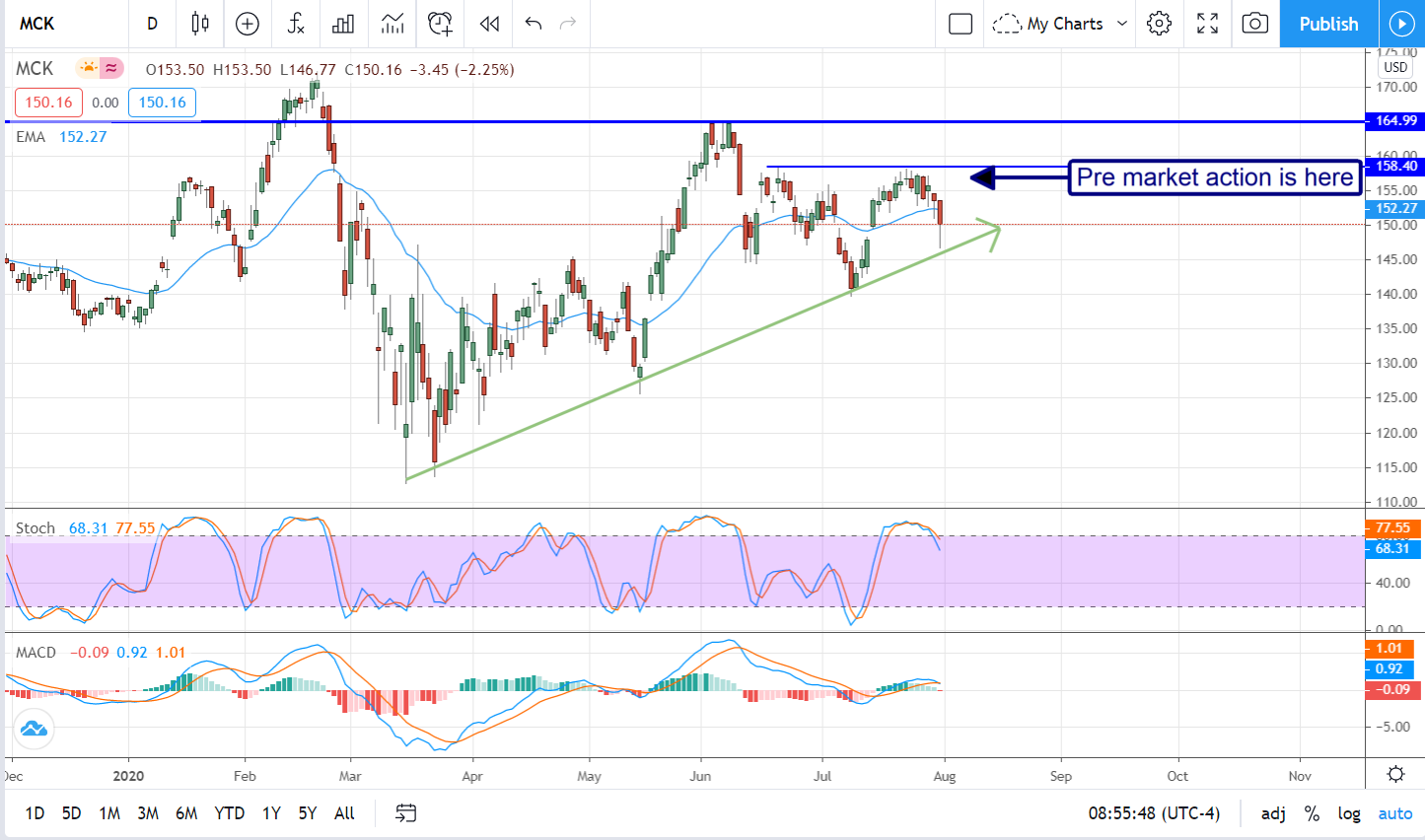The height and width of the screenshot is (840, 1425).
Task: Select the YTD range tab
Action: point(230,813)
